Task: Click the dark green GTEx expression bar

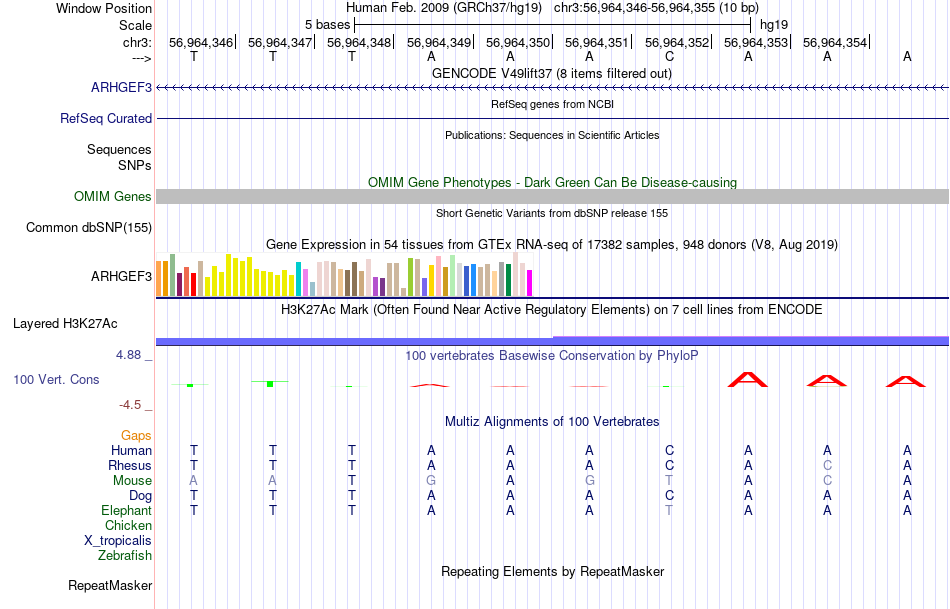Action: (x=508, y=280)
